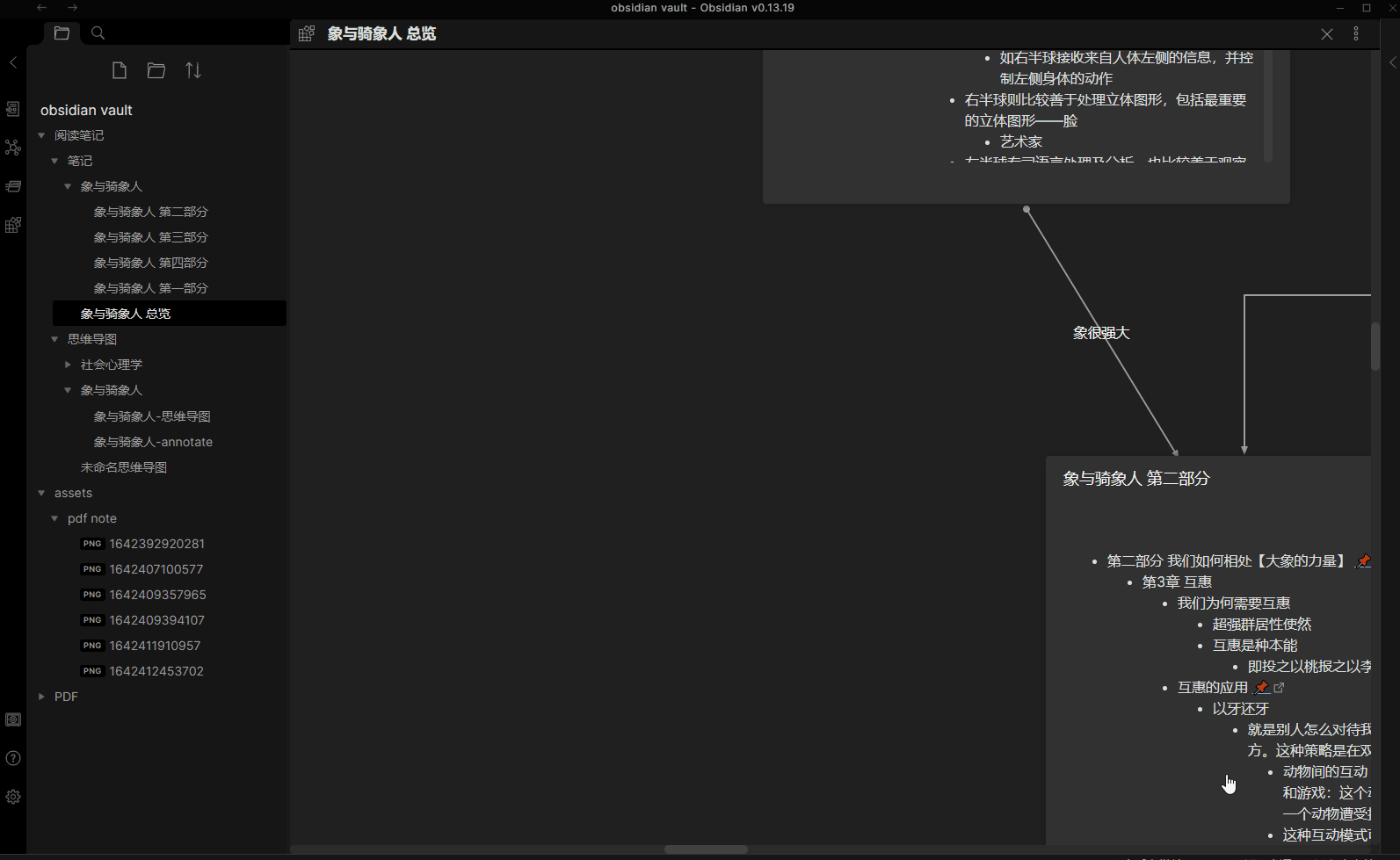Collapse the pdf note folder
This screenshot has width=1400, height=860.
click(x=54, y=518)
